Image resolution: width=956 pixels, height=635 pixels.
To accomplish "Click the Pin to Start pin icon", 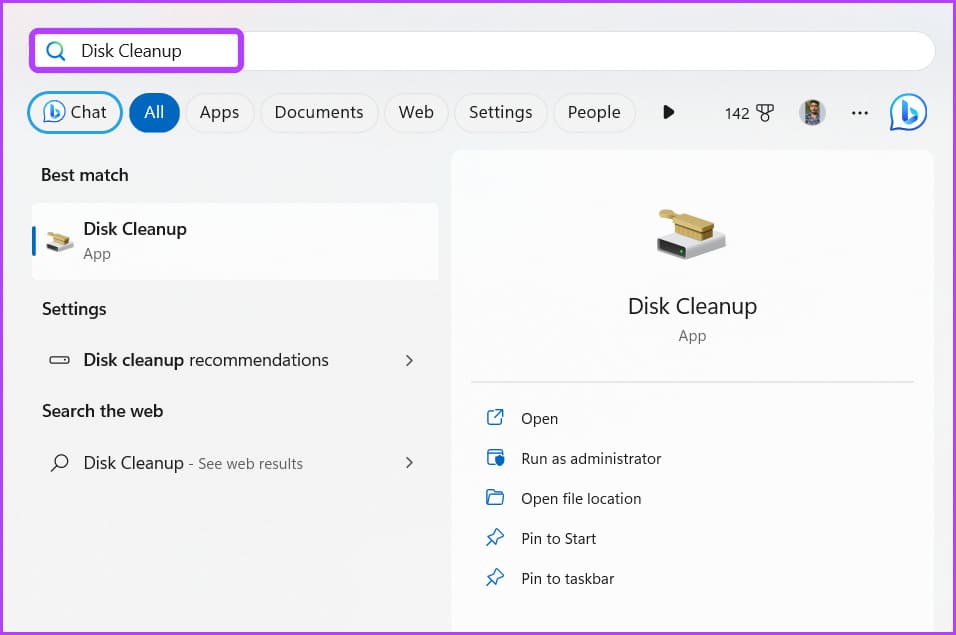I will pos(495,537).
